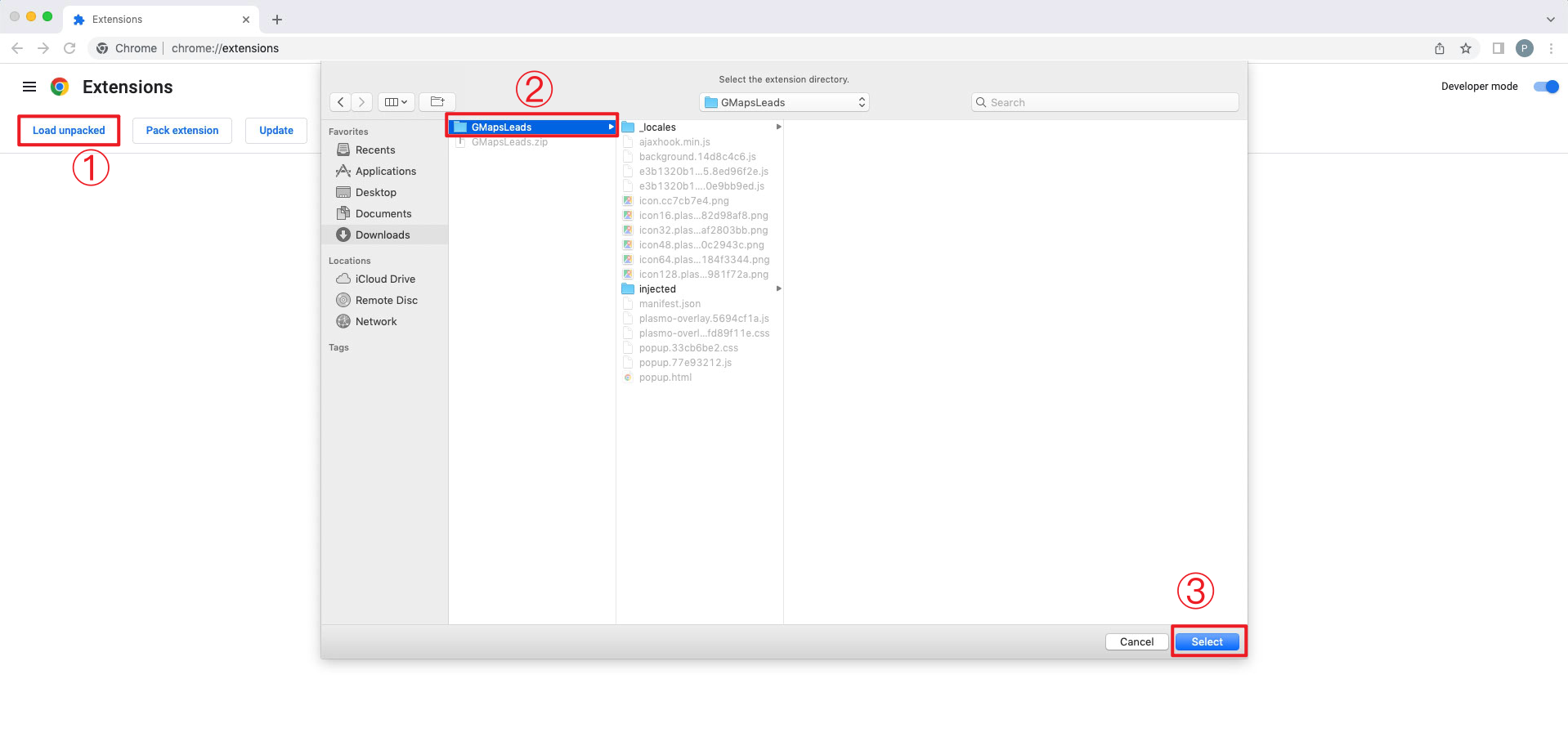Viewport: 1568px width, 755px height.
Task: Open the GMapsLeads path dropdown
Action: [x=784, y=102]
